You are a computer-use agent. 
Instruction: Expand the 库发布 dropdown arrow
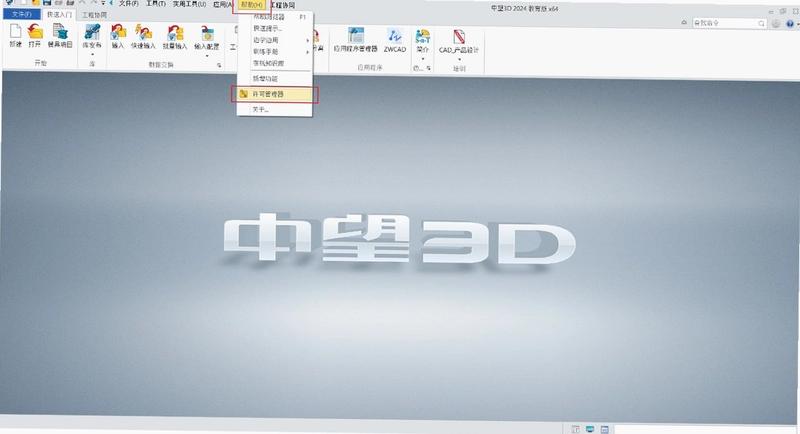click(92, 54)
